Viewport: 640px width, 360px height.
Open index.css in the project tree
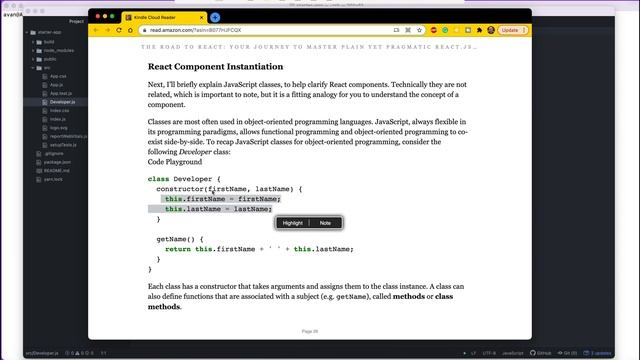[x=59, y=111]
